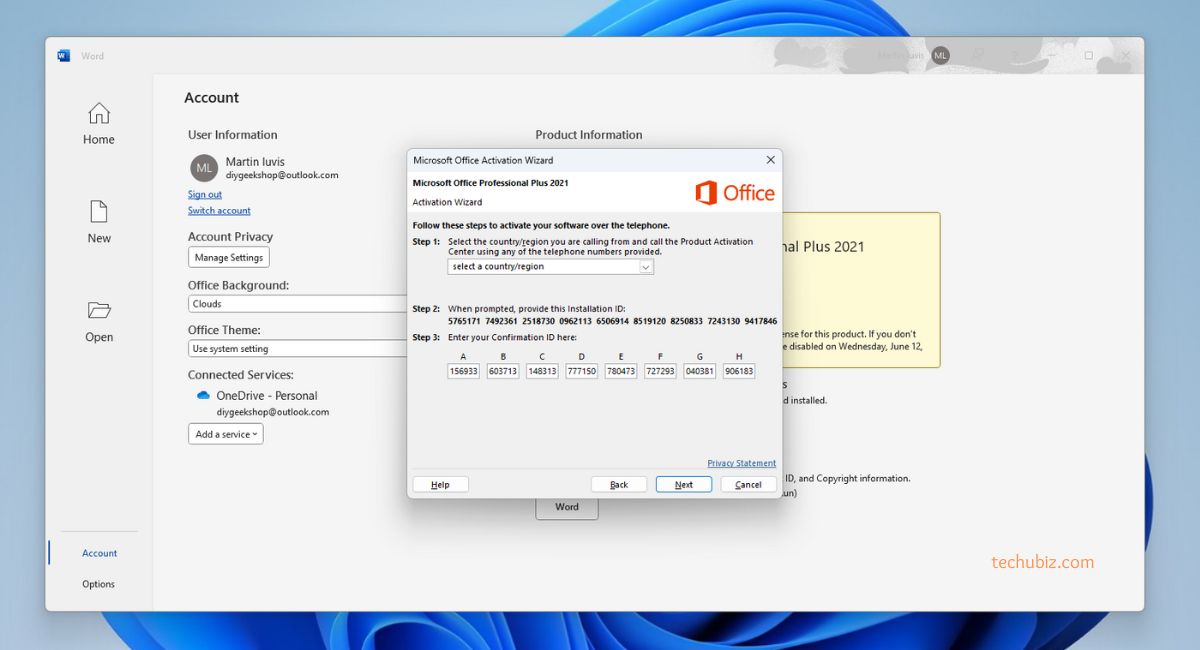Open the Office Theme dropdown
The width and height of the screenshot is (1200, 650).
point(298,349)
